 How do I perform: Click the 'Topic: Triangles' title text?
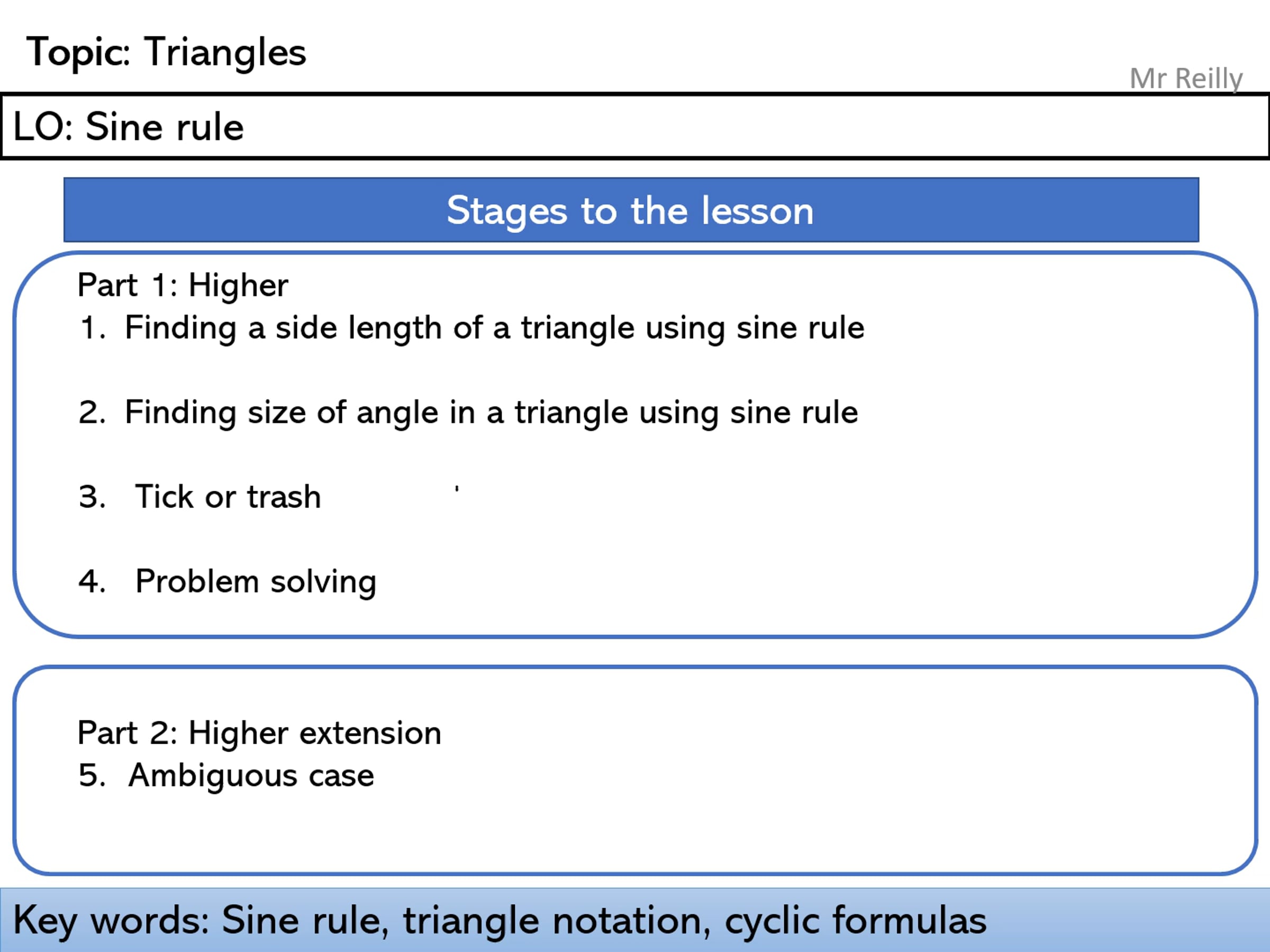point(166,53)
